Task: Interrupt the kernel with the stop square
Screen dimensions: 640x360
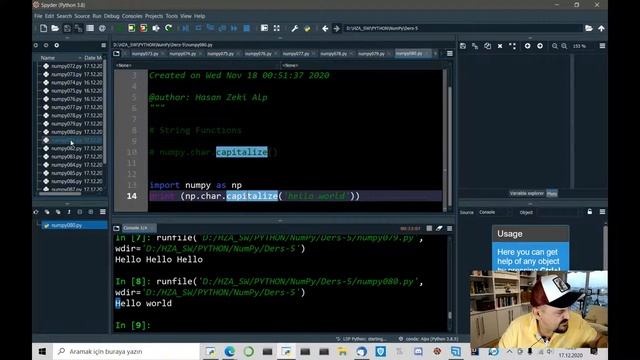Action: pyautogui.click(x=429, y=228)
